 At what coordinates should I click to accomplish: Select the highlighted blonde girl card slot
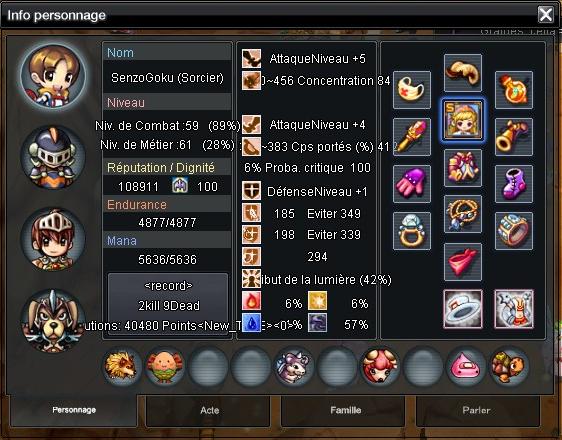(x=463, y=120)
